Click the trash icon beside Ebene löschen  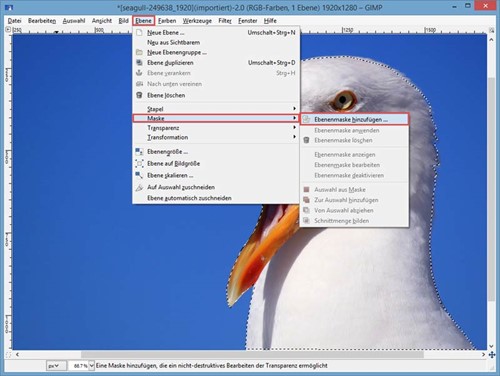[x=139, y=95]
